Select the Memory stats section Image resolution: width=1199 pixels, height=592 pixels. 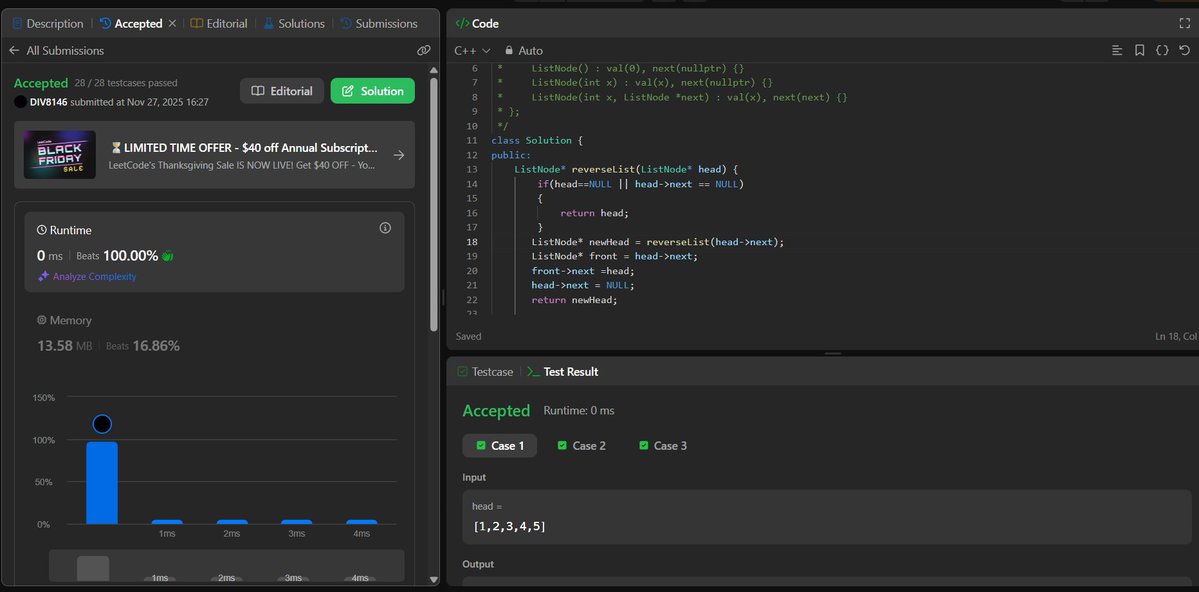pos(214,333)
